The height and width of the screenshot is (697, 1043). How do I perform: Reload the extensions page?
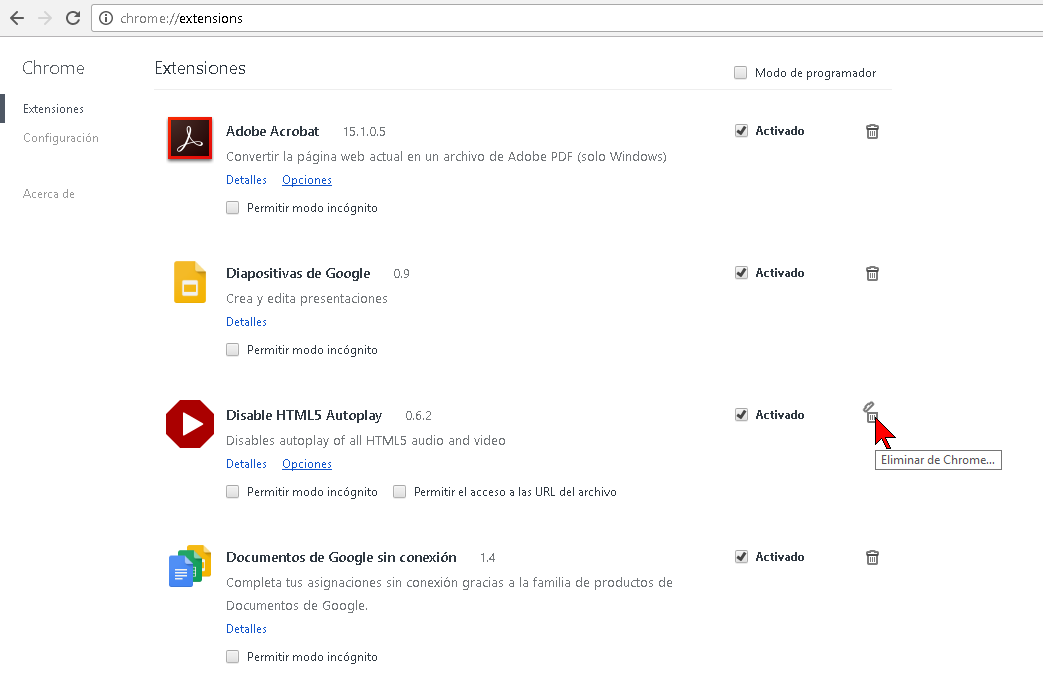coord(73,18)
